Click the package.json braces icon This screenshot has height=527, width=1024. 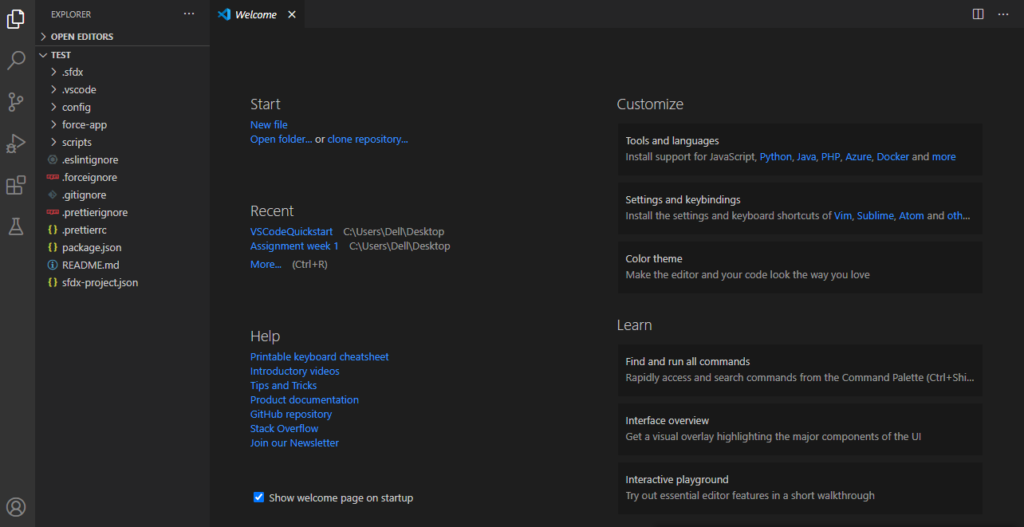click(x=52, y=248)
